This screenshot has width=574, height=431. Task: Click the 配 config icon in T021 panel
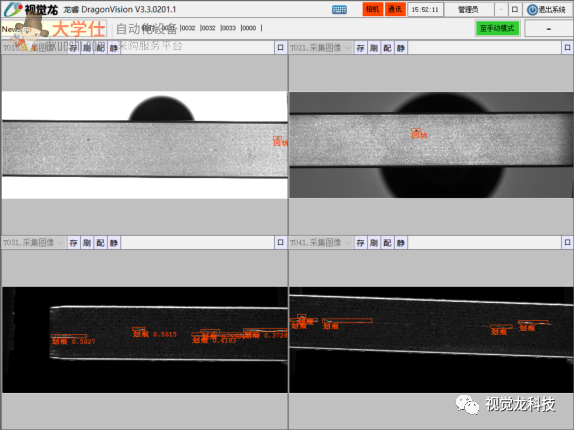pos(387,48)
